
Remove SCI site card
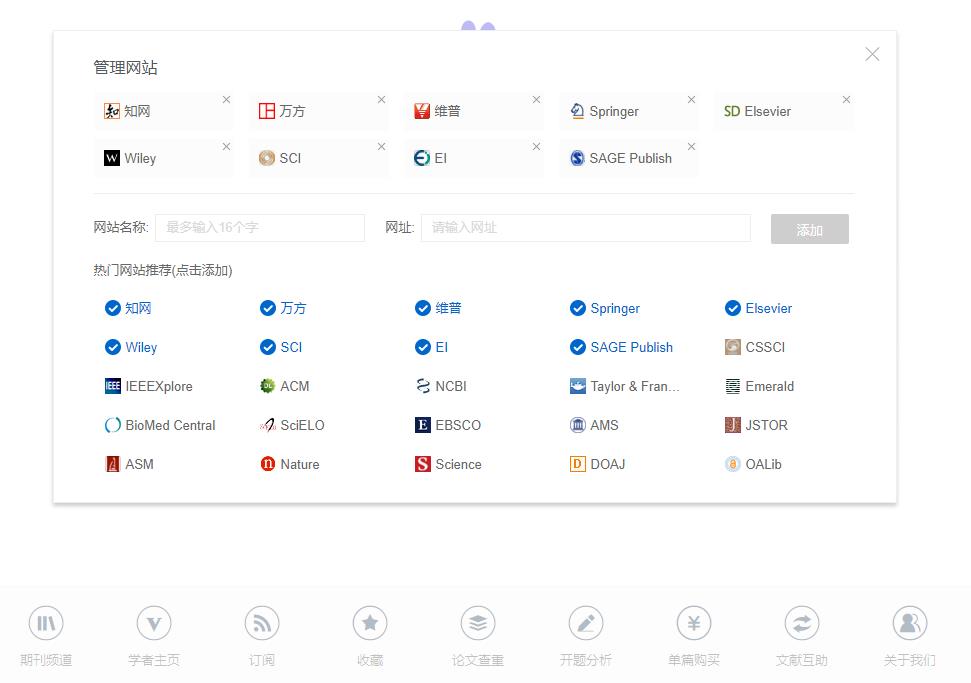[x=381, y=147]
